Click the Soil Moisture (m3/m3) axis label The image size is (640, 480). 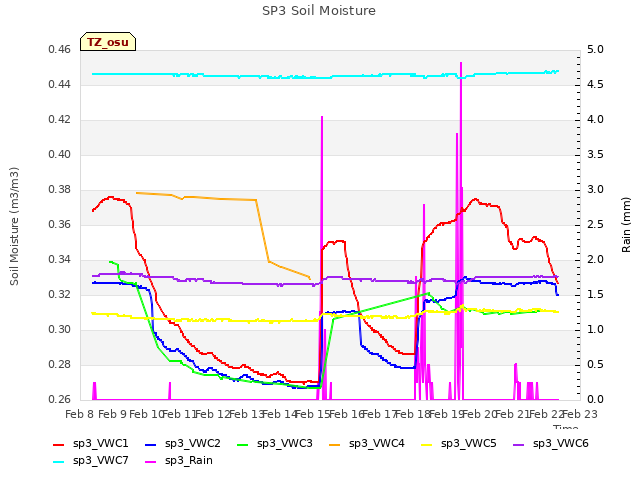pos(14,226)
